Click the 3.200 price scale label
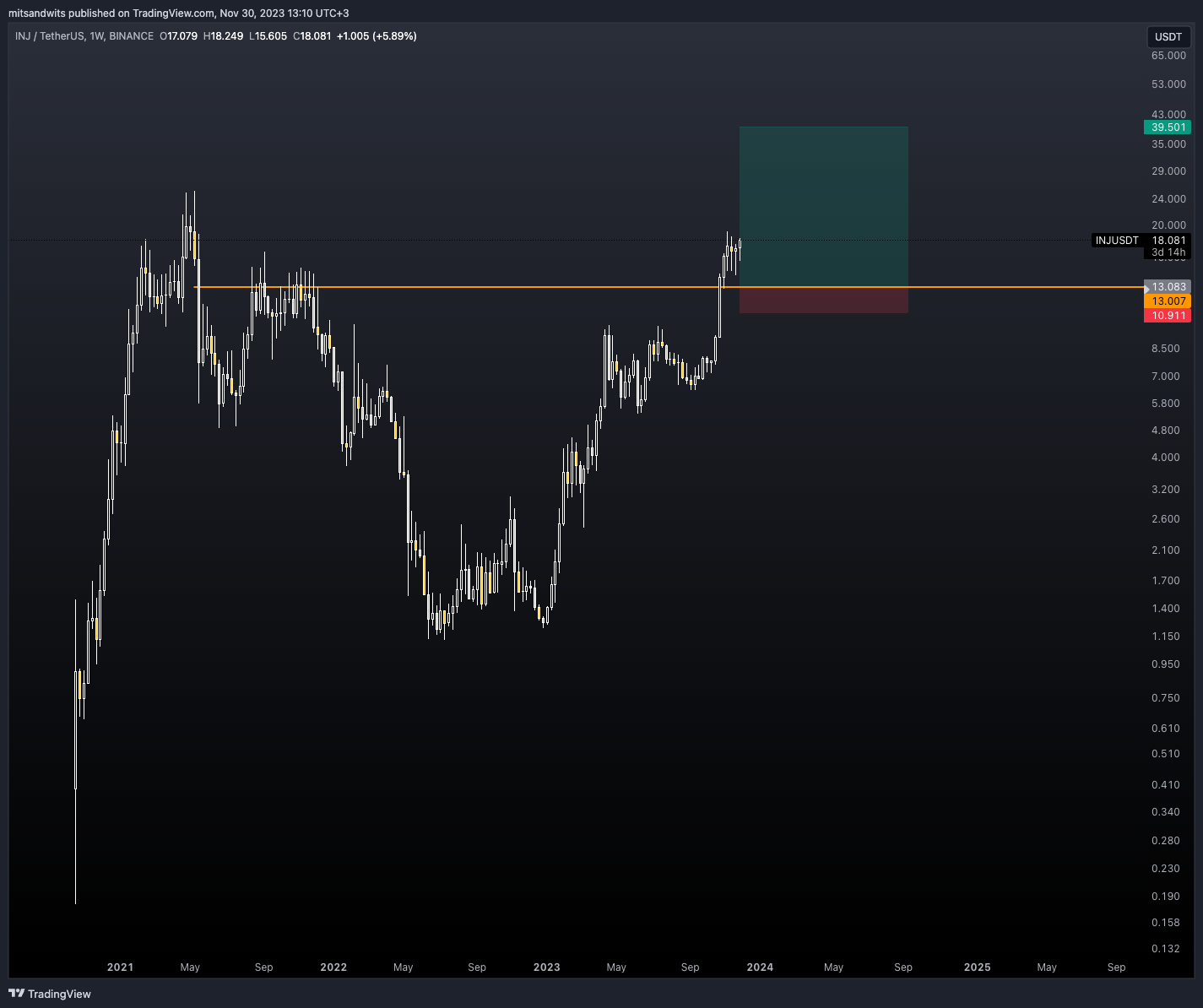The height and width of the screenshot is (1008, 1203). pyautogui.click(x=1166, y=490)
